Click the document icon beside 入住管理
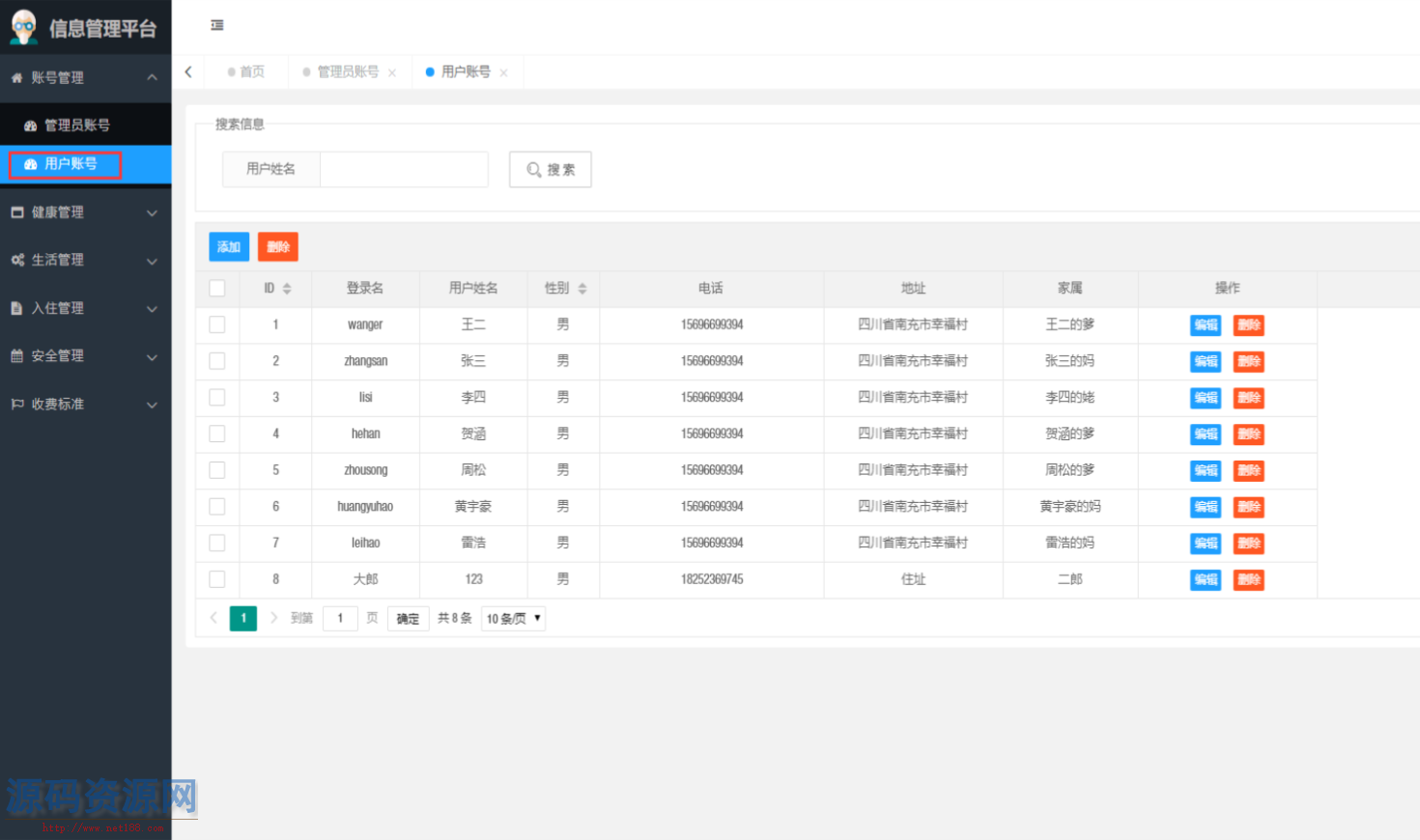Viewport: 1420px width, 840px height. (16, 308)
